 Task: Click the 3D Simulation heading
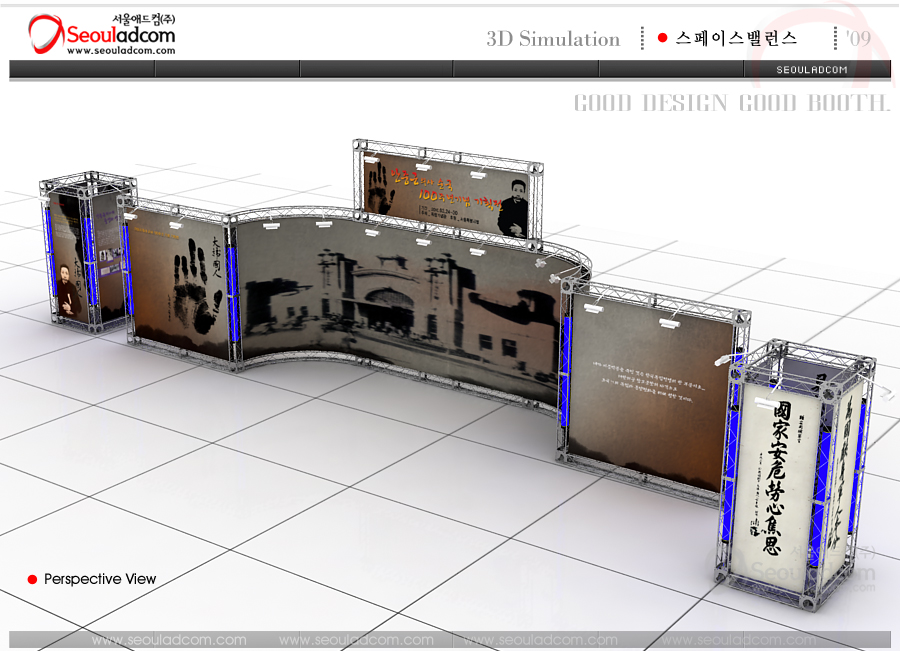(553, 39)
